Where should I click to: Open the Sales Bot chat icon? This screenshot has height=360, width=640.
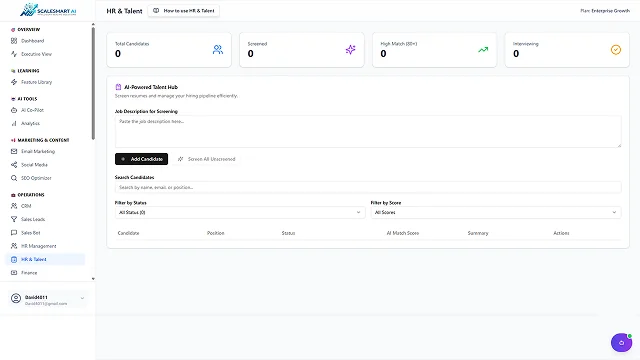click(x=14, y=233)
